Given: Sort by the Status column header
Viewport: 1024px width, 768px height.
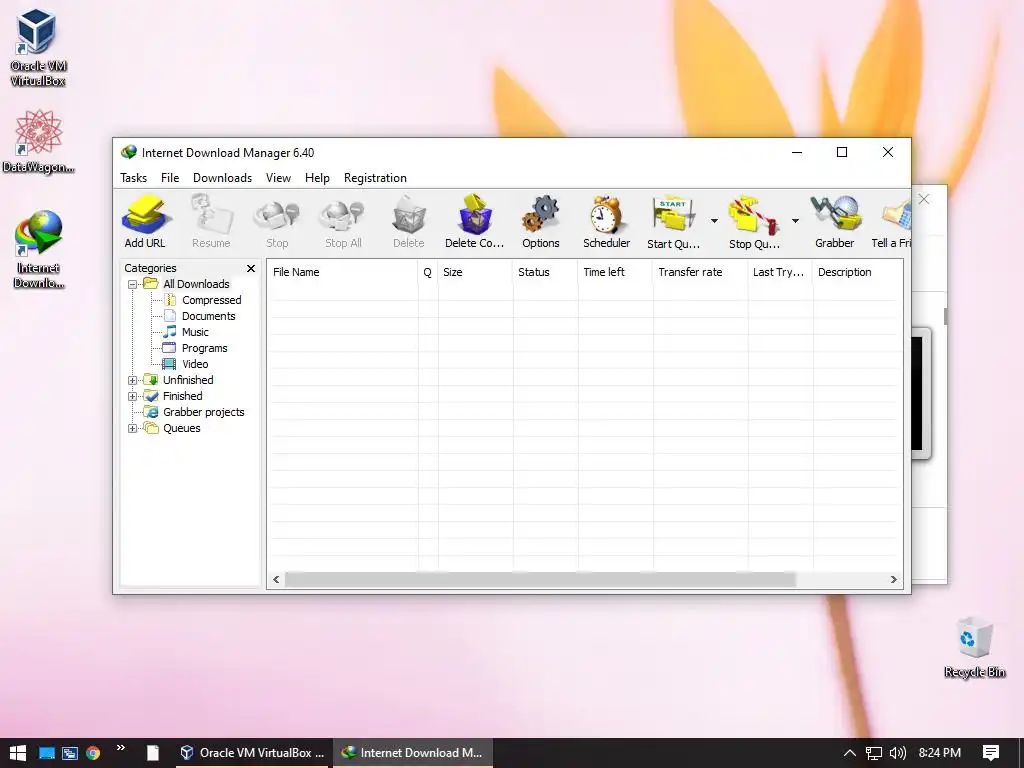Looking at the screenshot, I should [545, 272].
